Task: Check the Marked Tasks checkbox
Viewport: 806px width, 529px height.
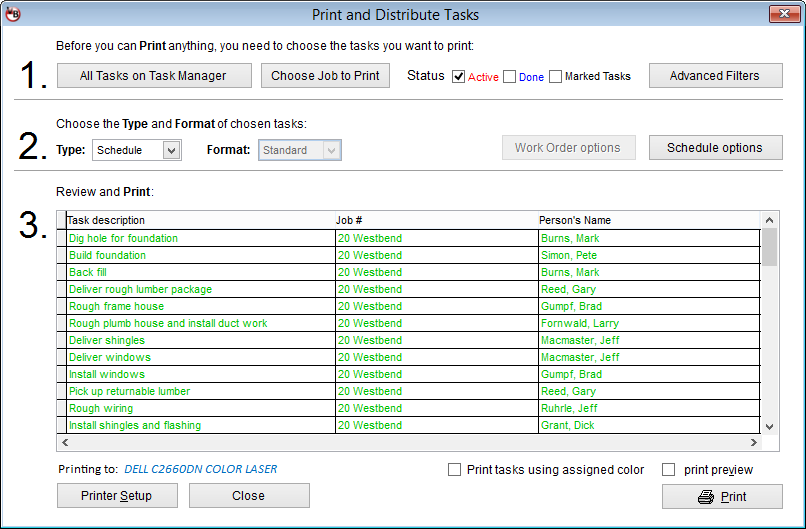Action: (556, 76)
